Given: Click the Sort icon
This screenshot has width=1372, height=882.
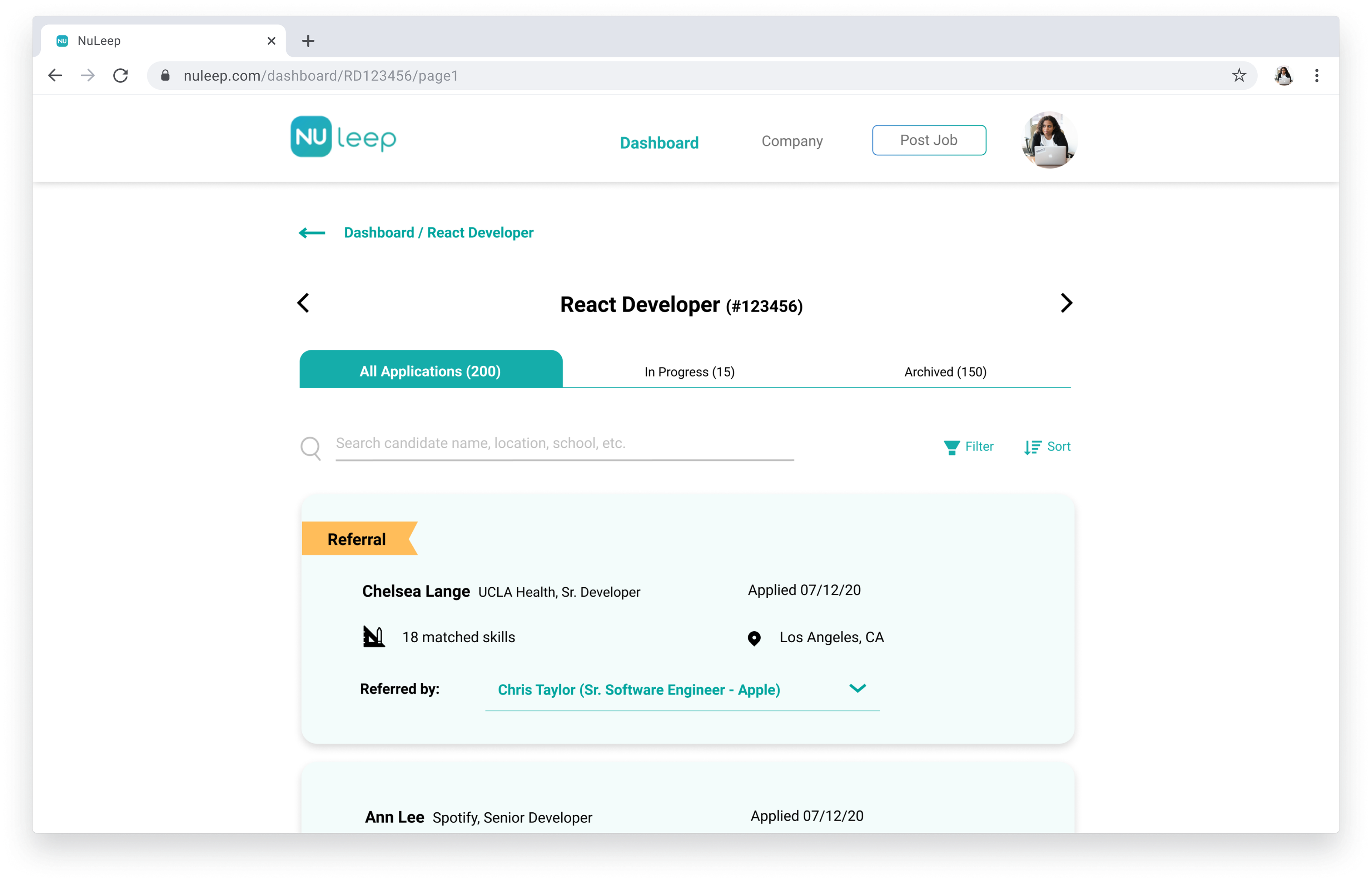Looking at the screenshot, I should [x=1032, y=447].
